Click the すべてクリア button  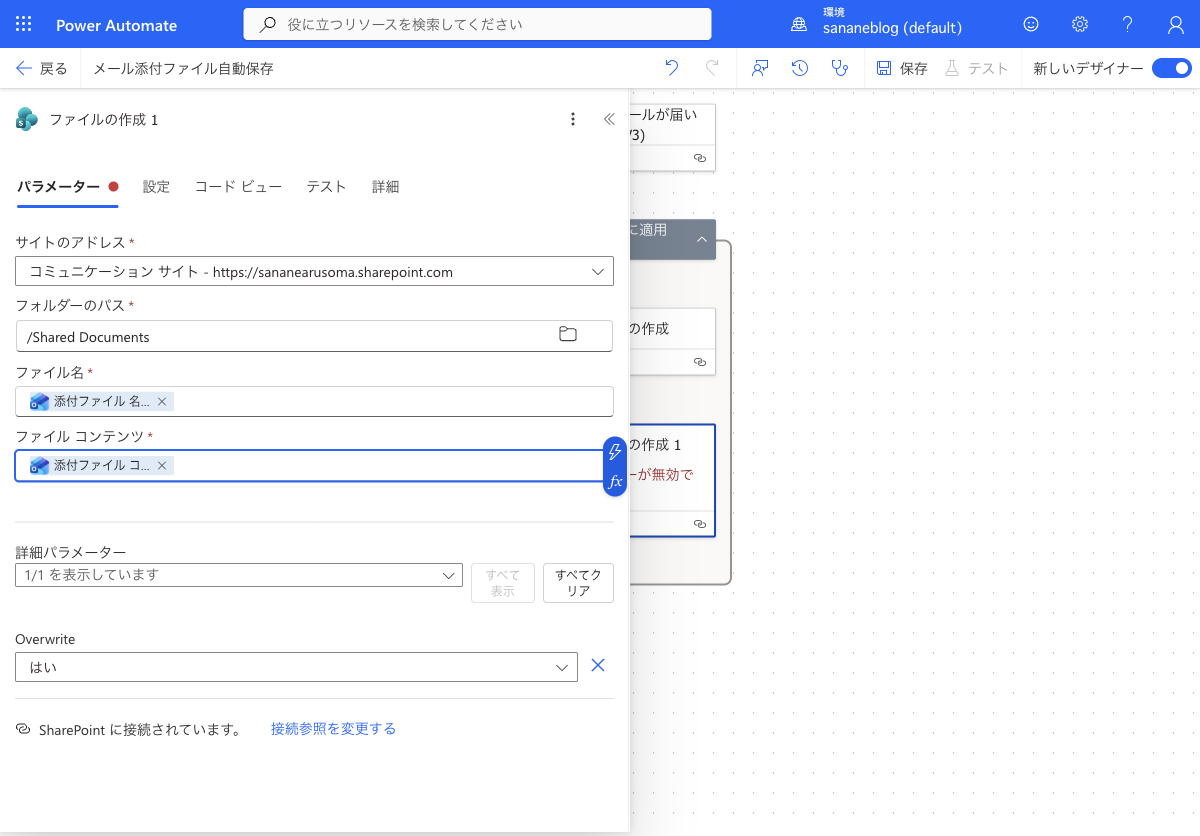(x=578, y=583)
